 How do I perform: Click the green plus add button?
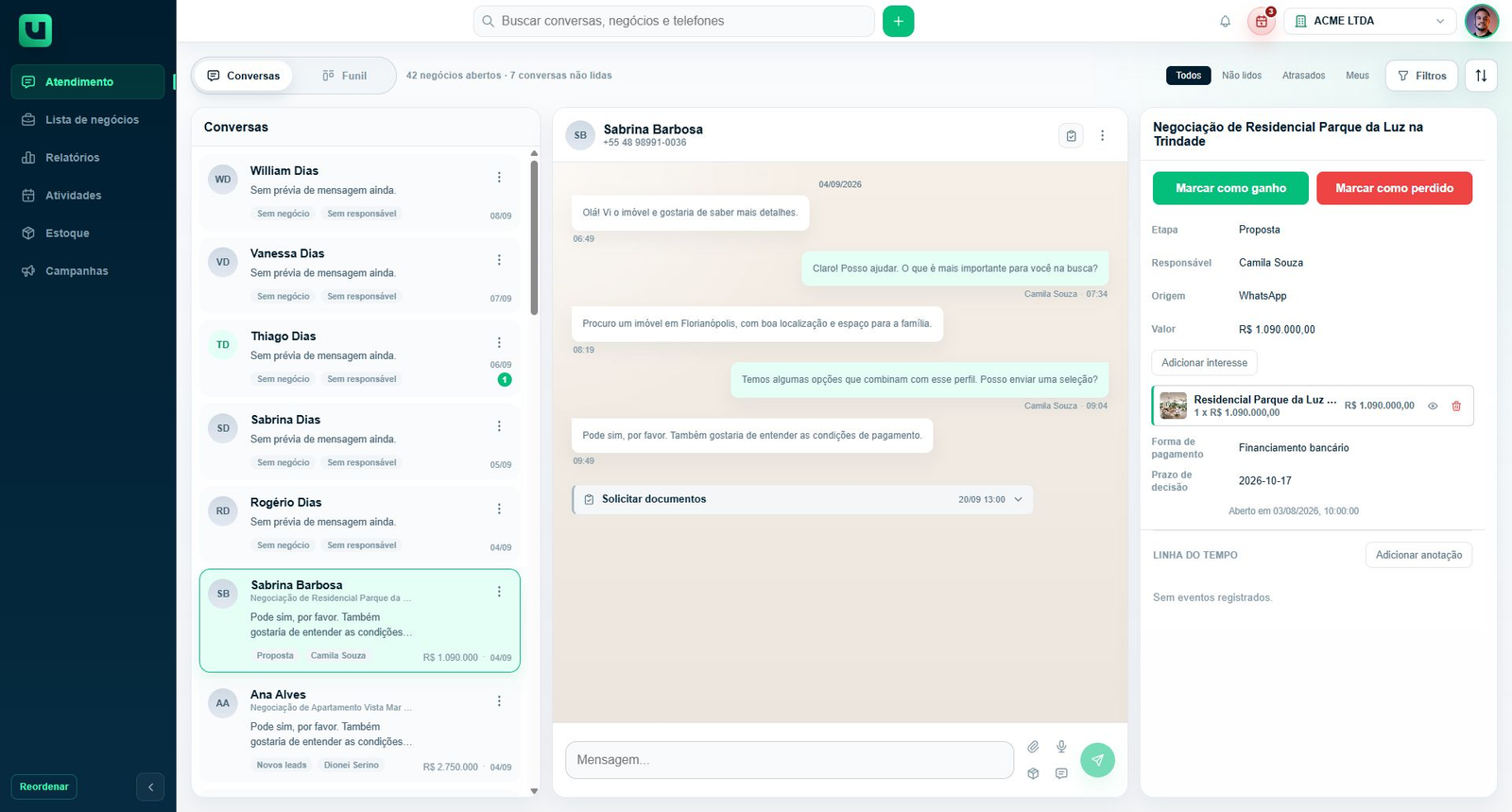[x=898, y=21]
